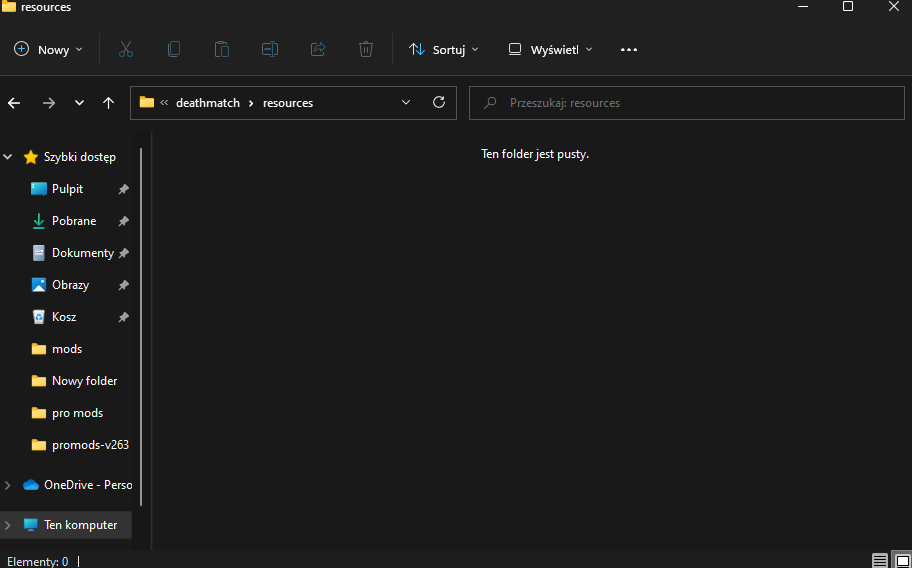Click the Rename icon in toolbar
Screen dimensions: 912x568
(270, 49)
